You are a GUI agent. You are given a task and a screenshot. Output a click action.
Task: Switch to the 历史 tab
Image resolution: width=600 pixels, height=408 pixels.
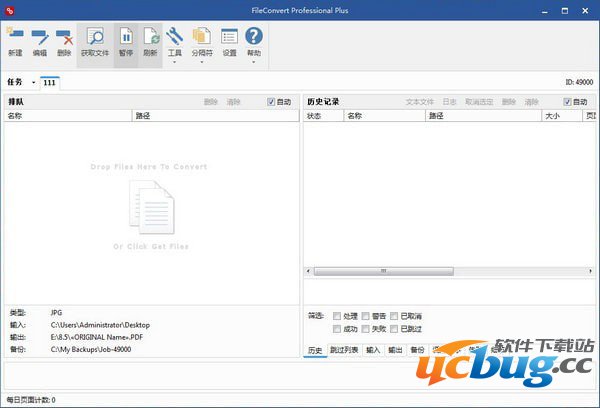point(315,350)
